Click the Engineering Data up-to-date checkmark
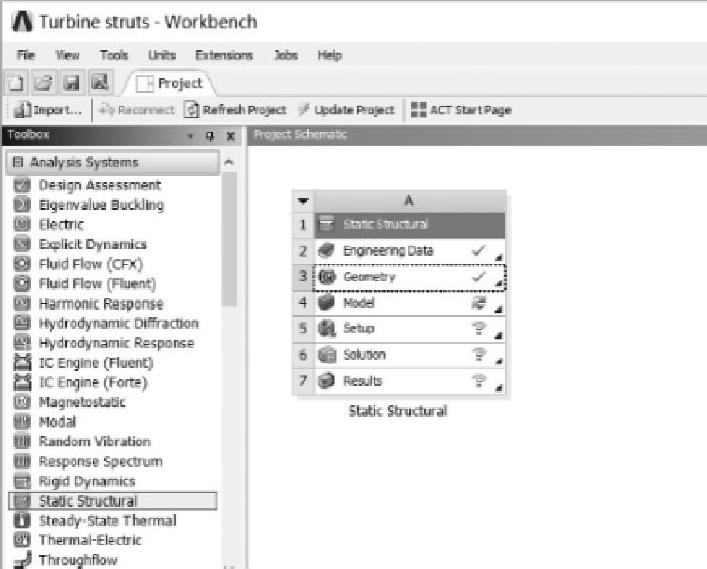 click(478, 250)
